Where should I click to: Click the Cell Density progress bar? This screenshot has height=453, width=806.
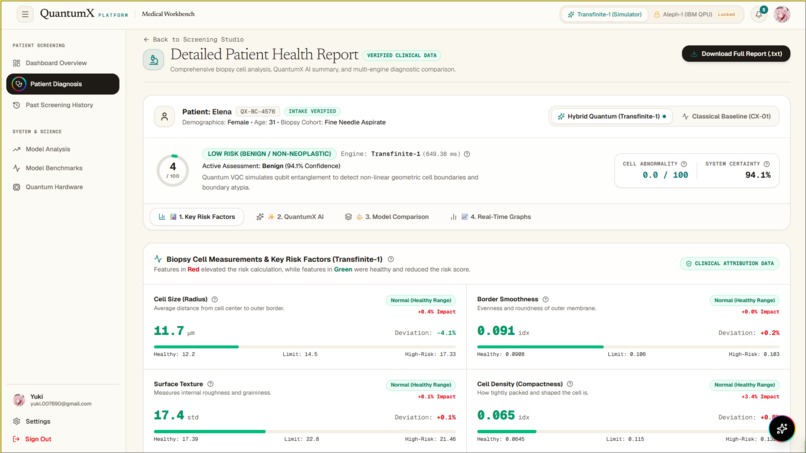(628, 431)
